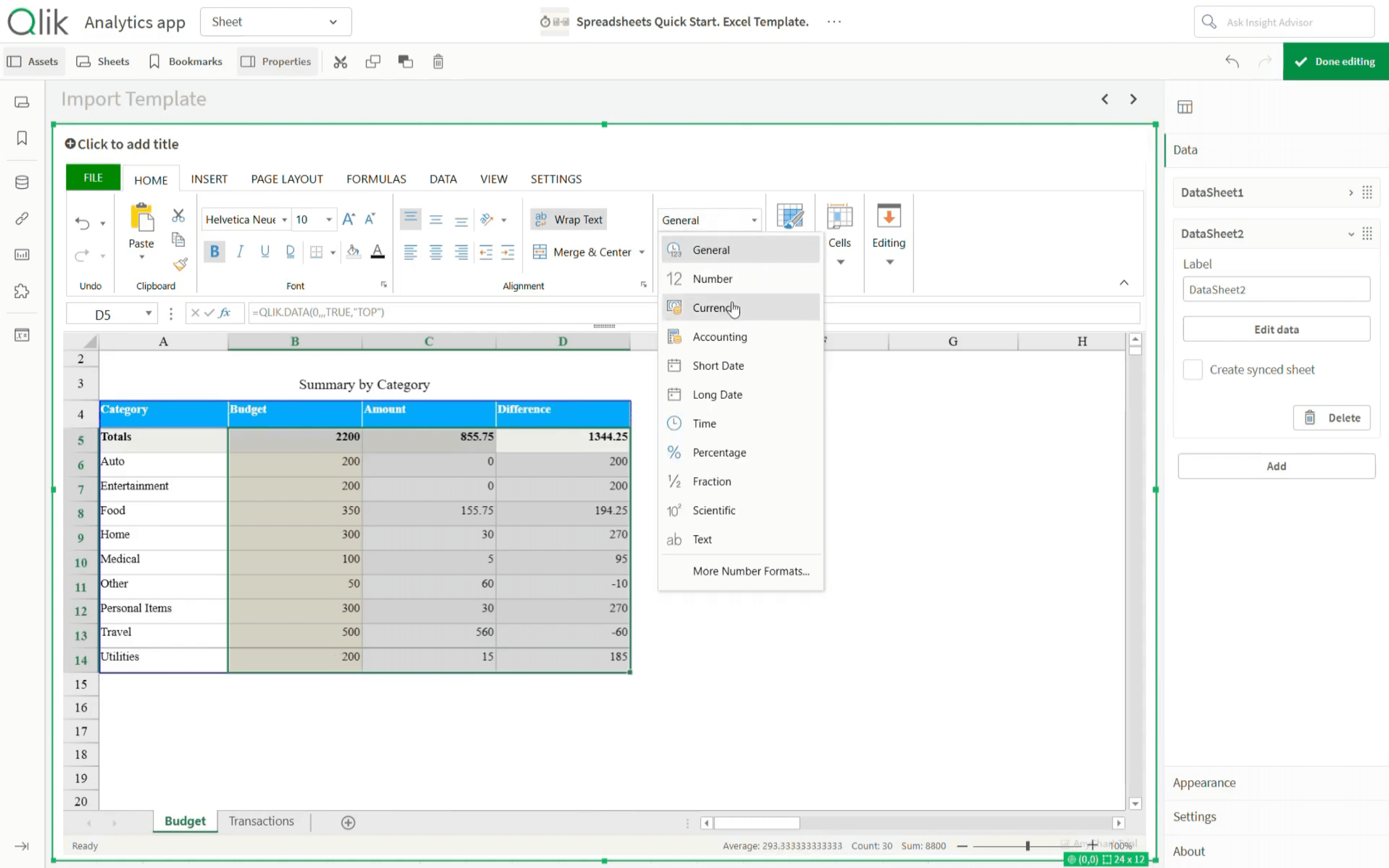The image size is (1389, 868).
Task: Open the font size dropdown
Action: click(x=329, y=219)
